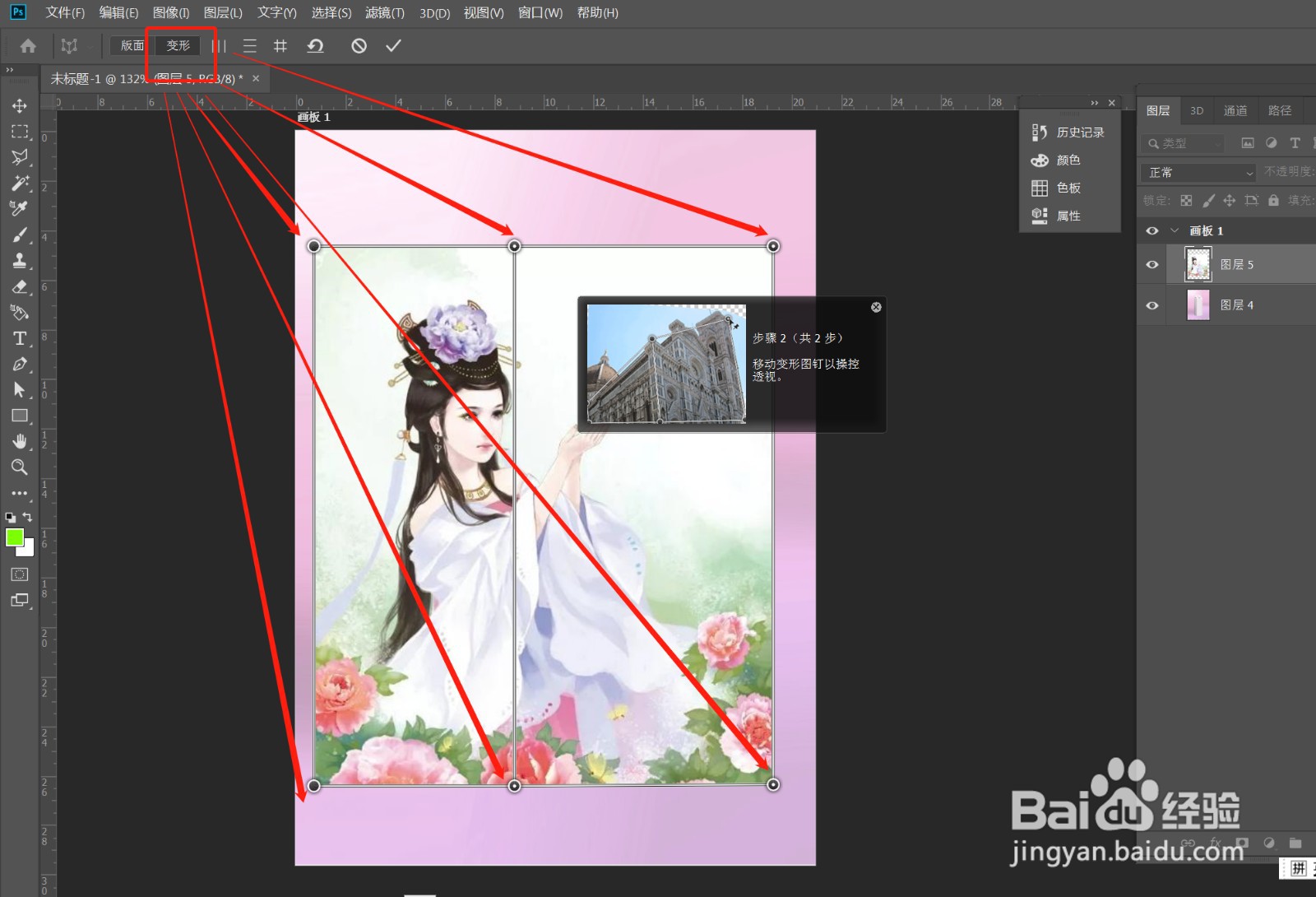Open the 图像(I) menu
Screen dimensions: 1316x897
171,13
